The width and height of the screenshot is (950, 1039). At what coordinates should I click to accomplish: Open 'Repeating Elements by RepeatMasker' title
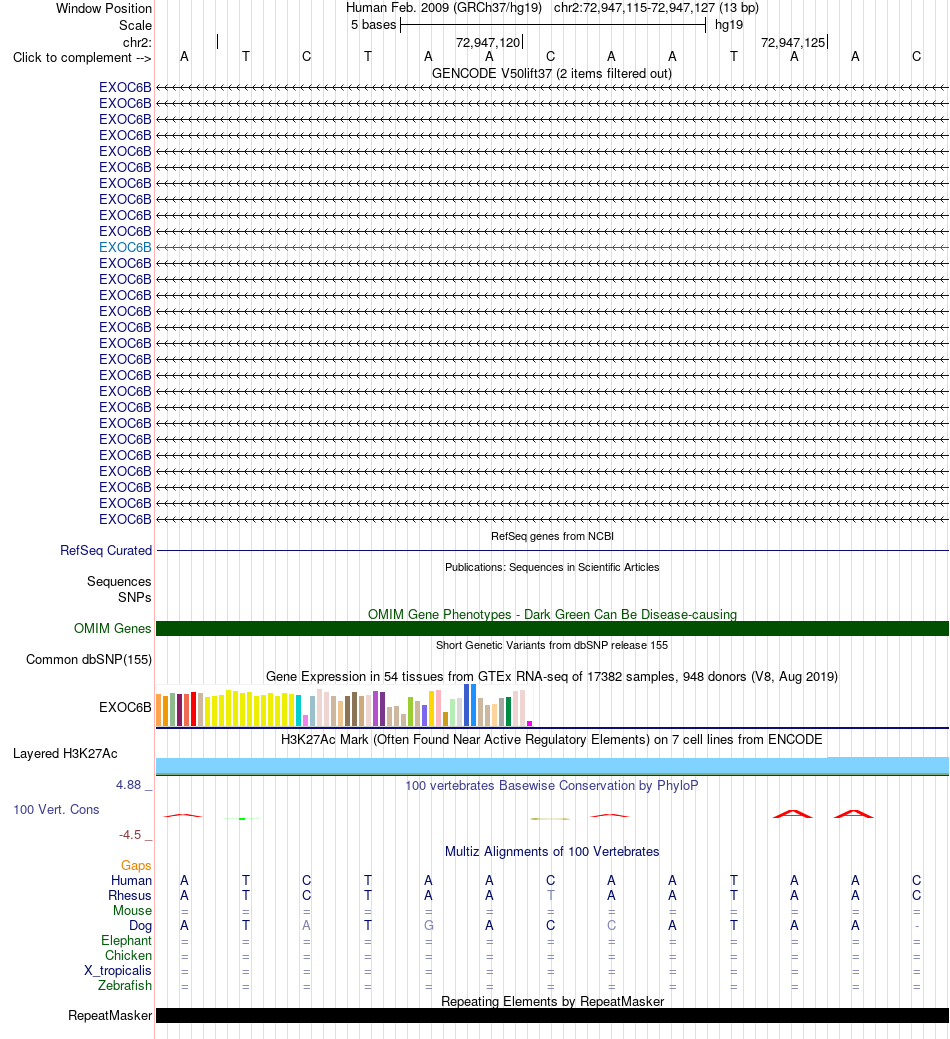point(552,1001)
